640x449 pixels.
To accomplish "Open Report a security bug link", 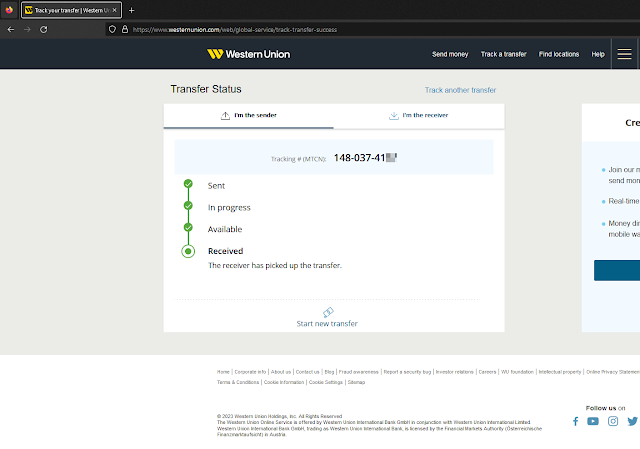I will click(x=407, y=372).
